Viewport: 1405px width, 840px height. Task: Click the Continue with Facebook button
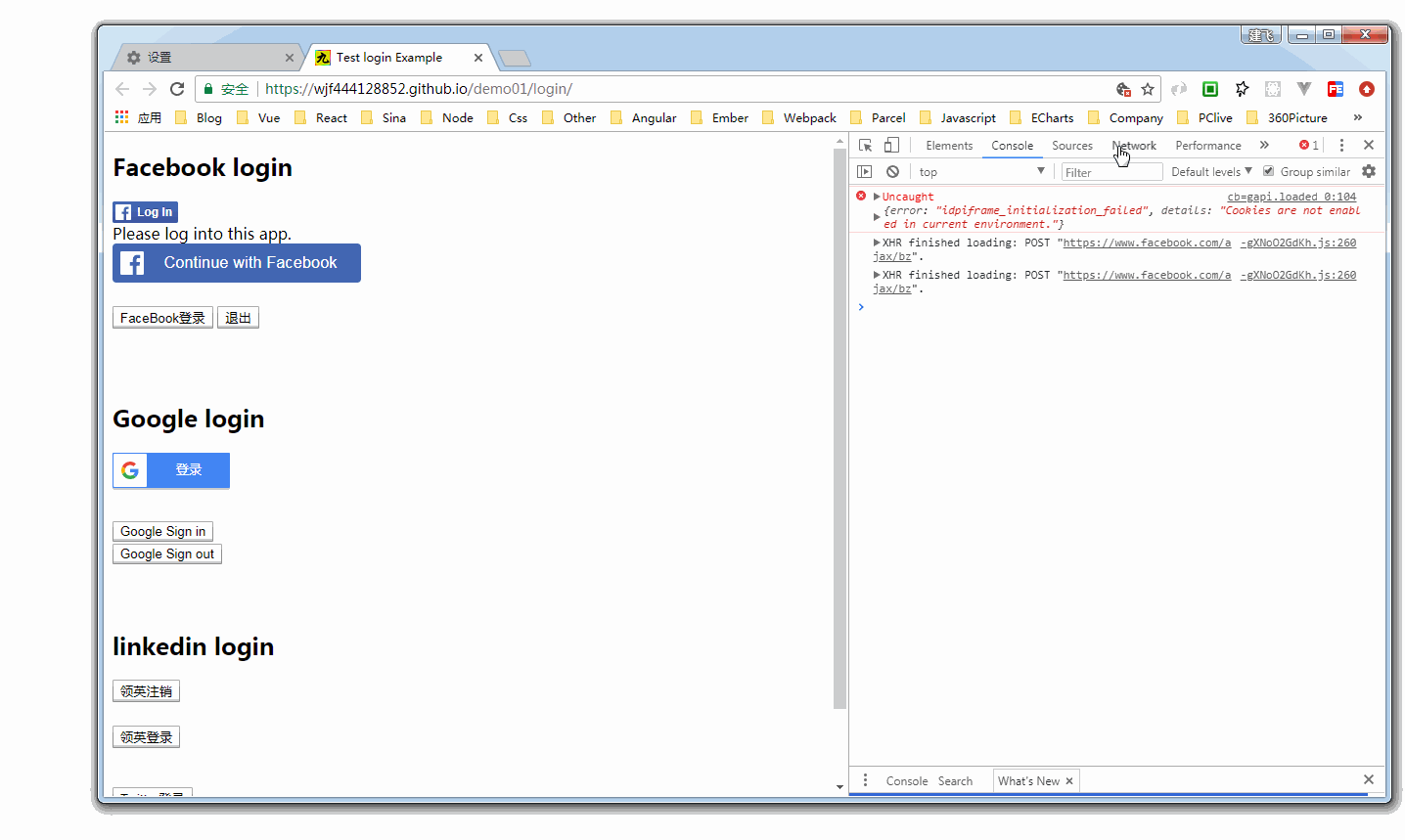[236, 262]
